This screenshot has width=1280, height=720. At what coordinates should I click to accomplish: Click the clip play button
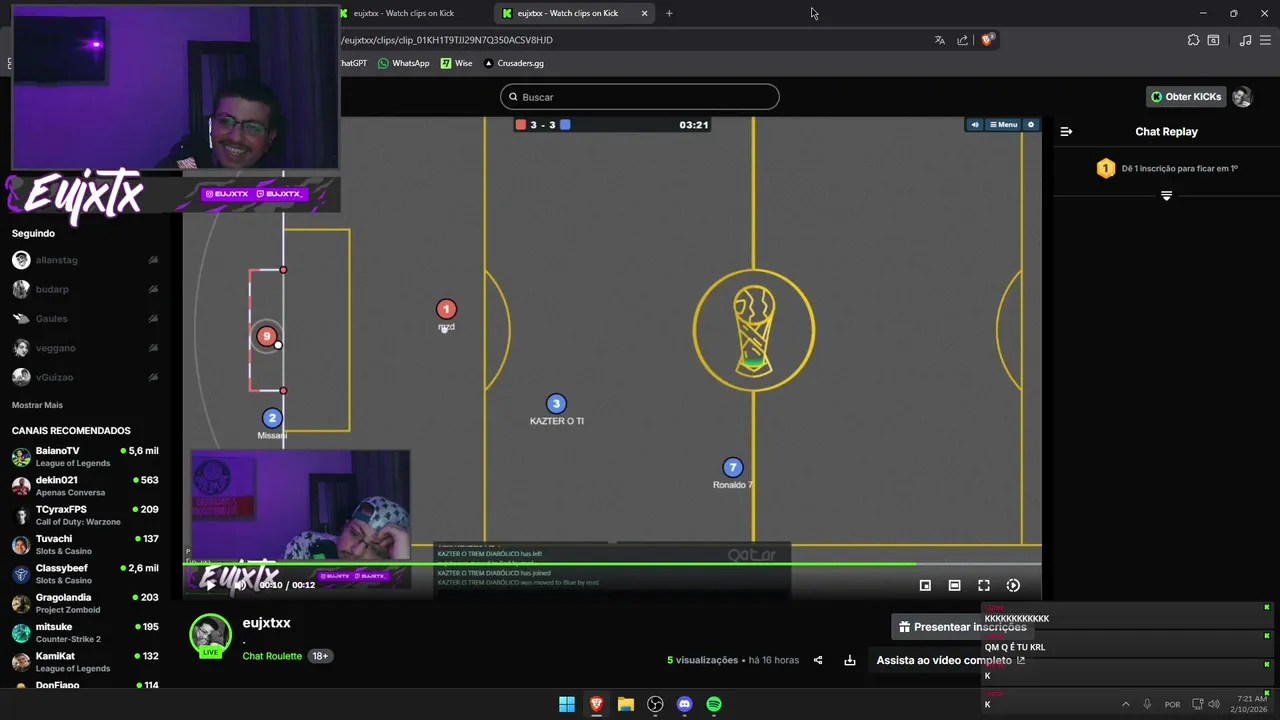click(x=210, y=585)
